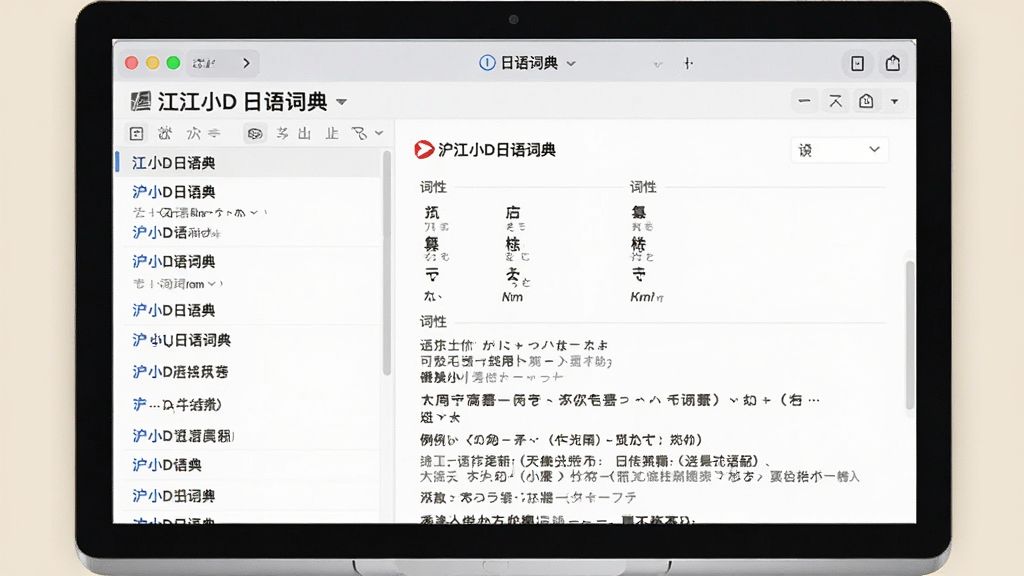Screen dimensions: 1024x576
Task: Click the Nm label
Action: pos(512,297)
